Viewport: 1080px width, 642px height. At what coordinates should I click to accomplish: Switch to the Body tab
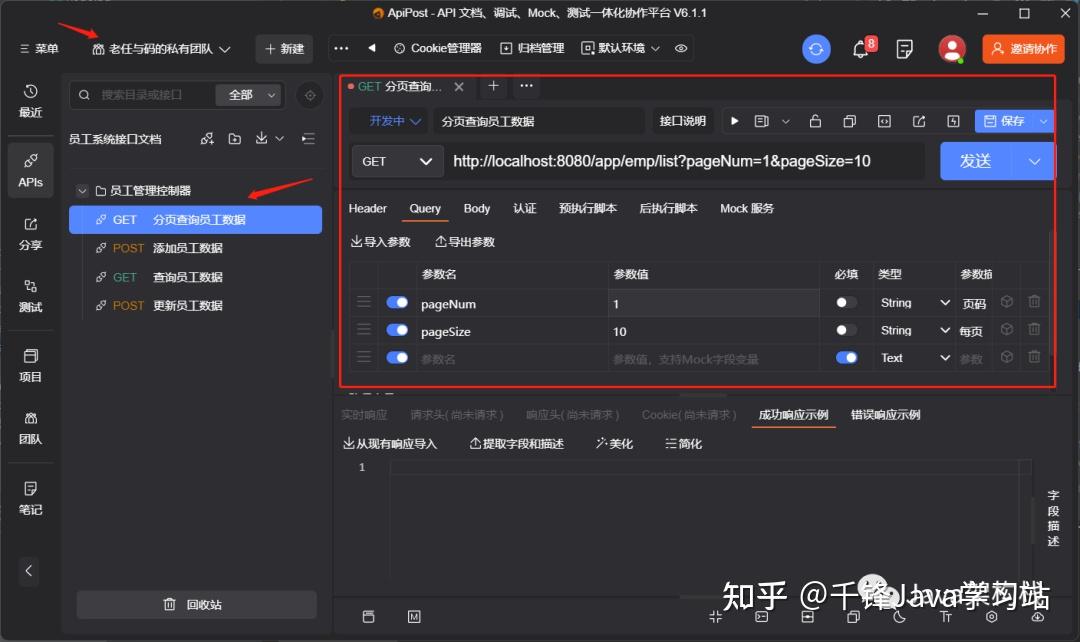(476, 208)
